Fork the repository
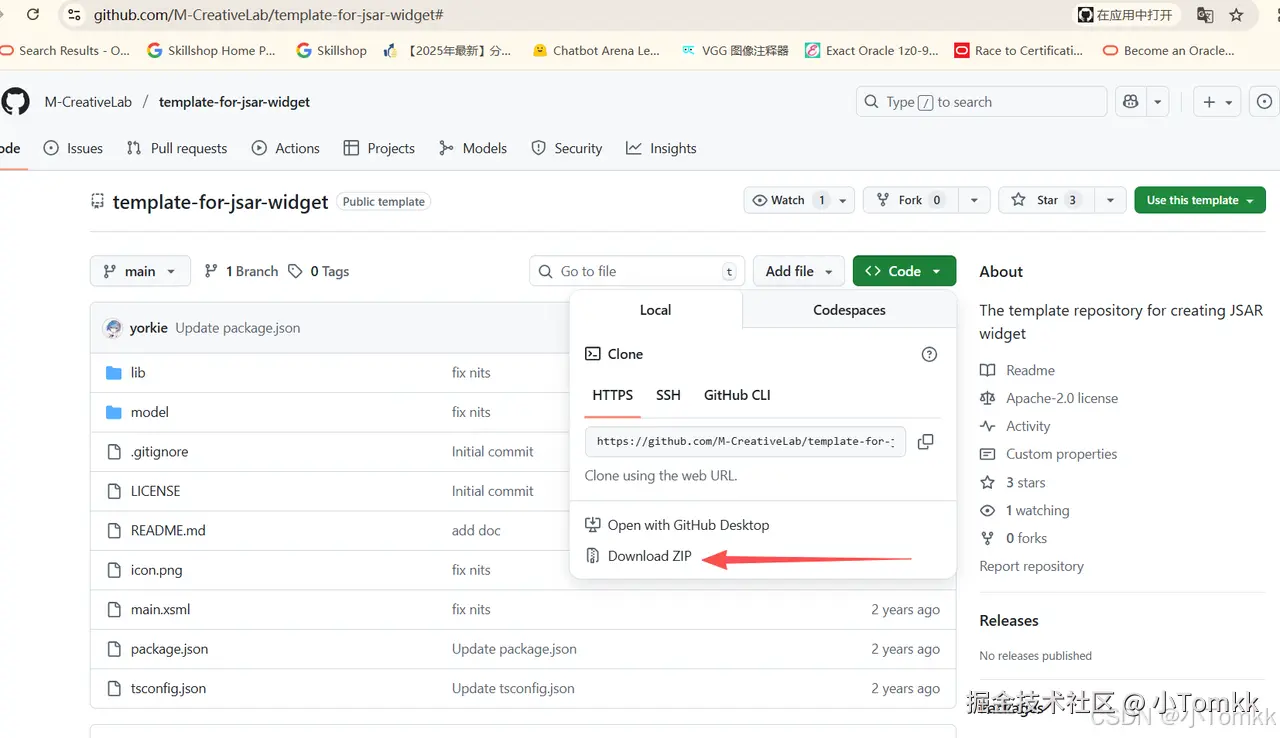1280x738 pixels. click(x=910, y=200)
